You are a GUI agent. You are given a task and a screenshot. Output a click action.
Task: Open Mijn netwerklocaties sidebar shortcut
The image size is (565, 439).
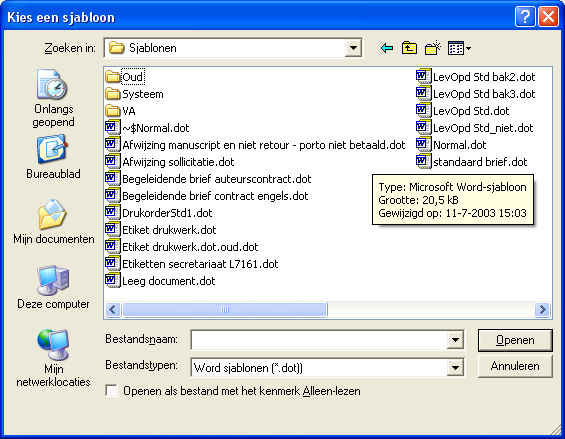[x=53, y=358]
